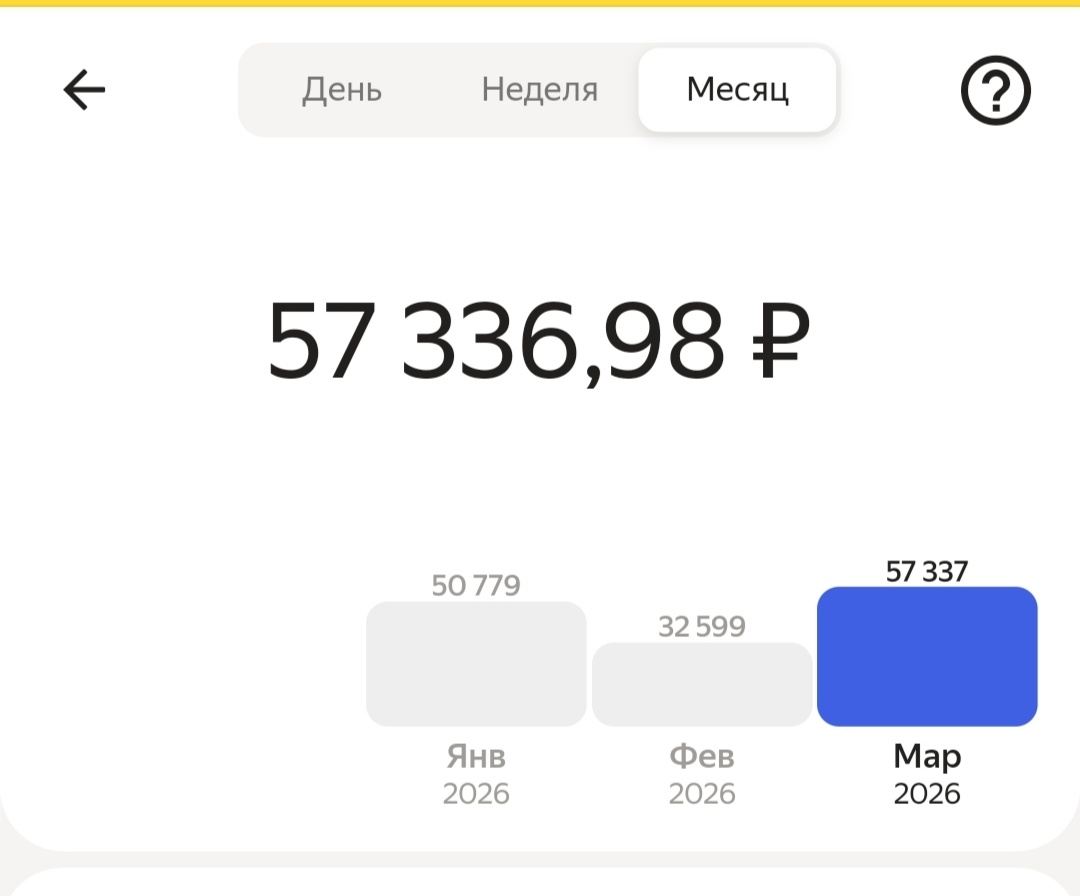
Task: Select the Янв 2026 month label
Action: coord(475,773)
